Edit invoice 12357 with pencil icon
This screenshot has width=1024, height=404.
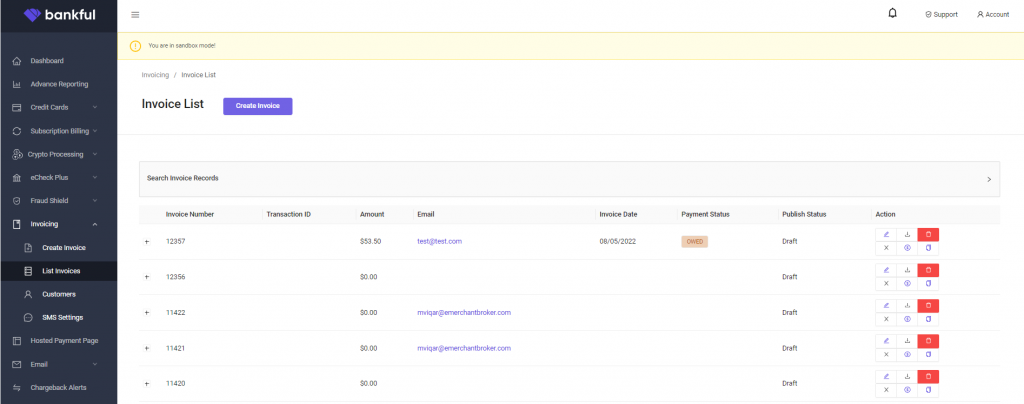886,234
